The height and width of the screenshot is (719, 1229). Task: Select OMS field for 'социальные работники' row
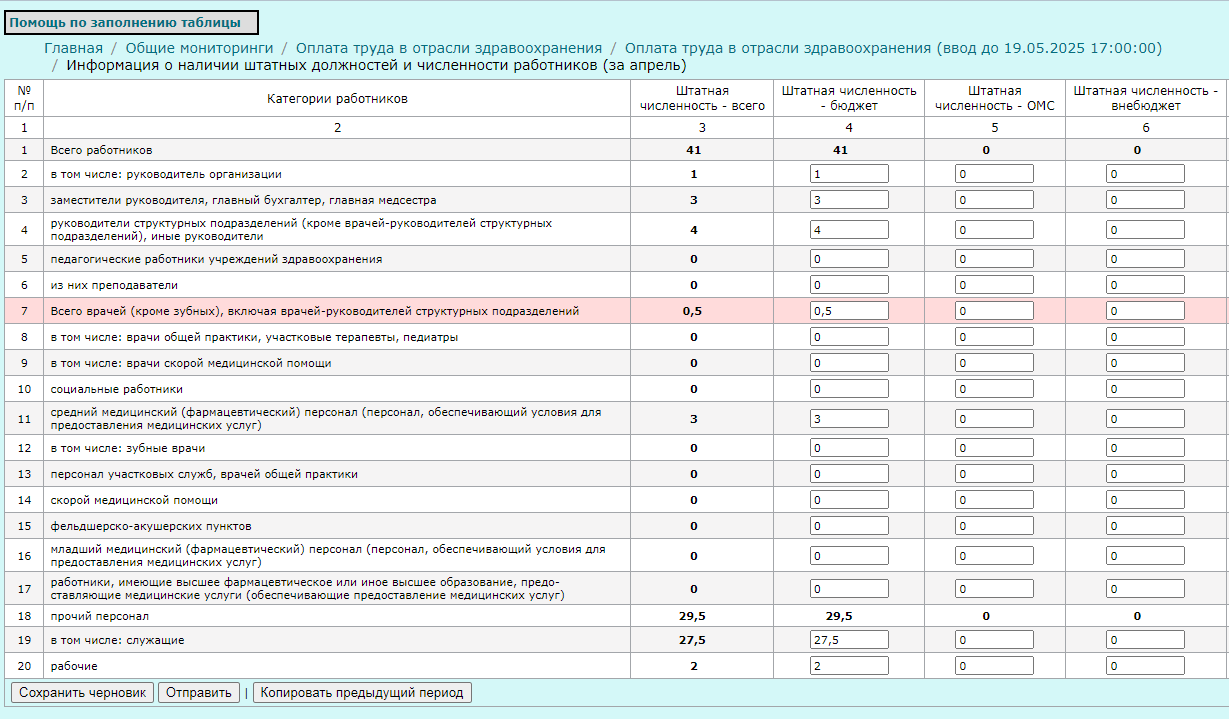(994, 389)
